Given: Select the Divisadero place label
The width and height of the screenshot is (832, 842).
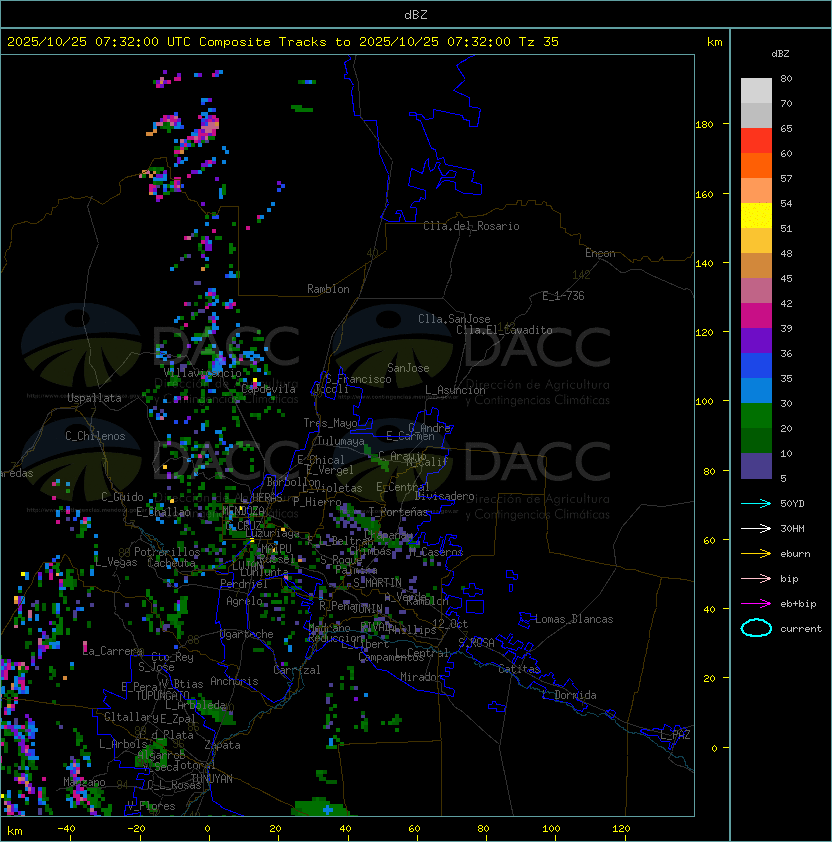Looking at the screenshot, I should click(445, 496).
